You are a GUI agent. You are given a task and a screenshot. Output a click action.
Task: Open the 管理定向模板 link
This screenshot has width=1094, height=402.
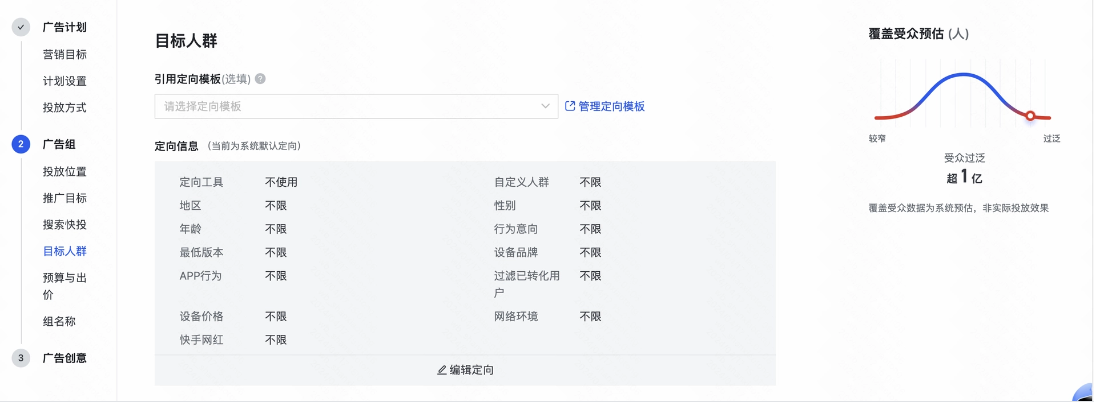coord(612,106)
